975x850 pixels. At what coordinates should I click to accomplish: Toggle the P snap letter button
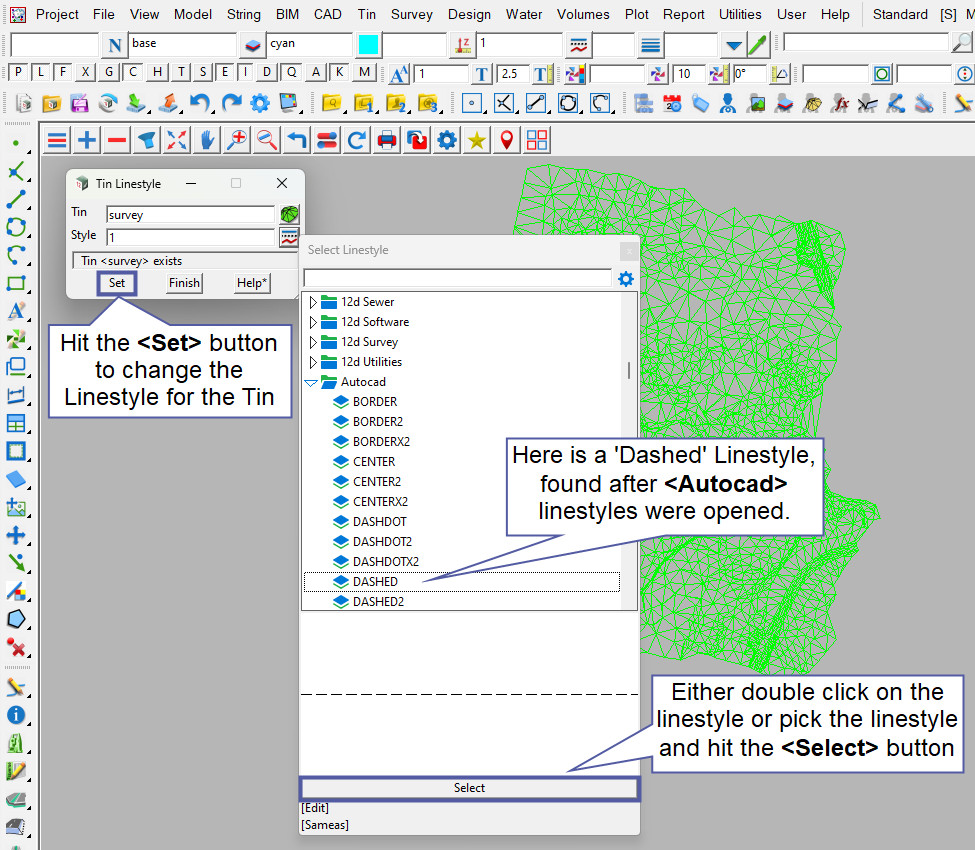[x=18, y=72]
